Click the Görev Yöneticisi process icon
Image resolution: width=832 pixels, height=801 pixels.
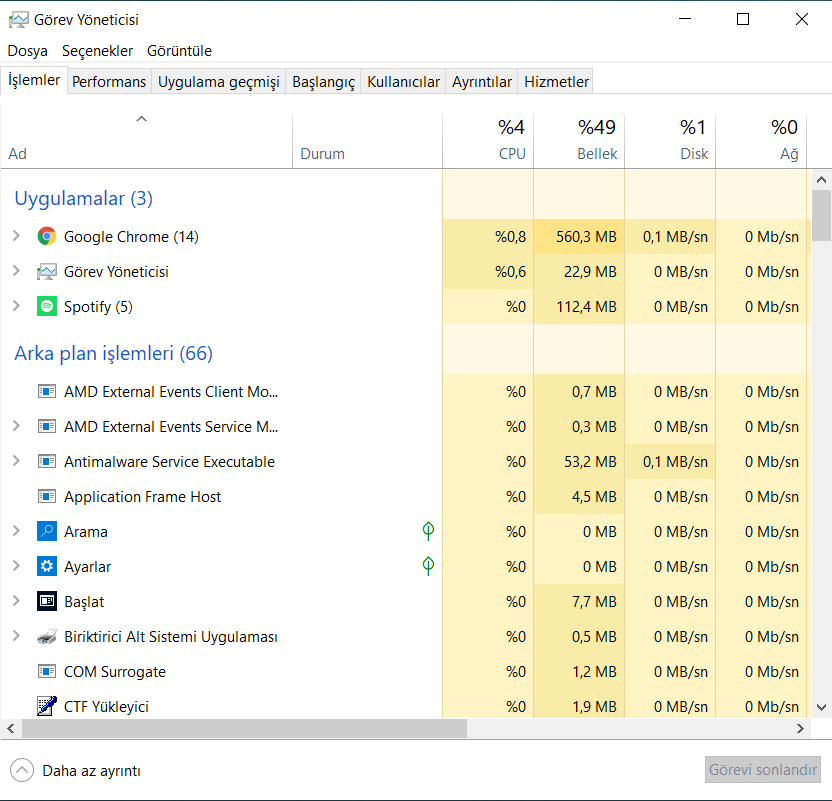click(46, 272)
